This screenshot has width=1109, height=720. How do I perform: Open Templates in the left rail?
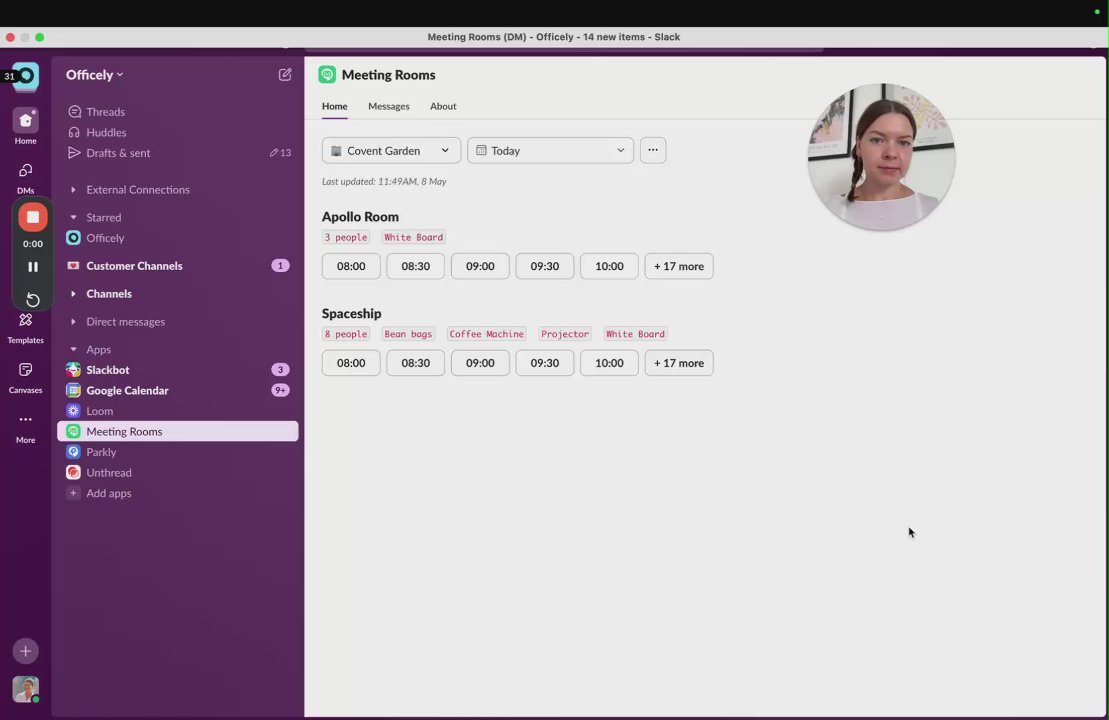25,327
